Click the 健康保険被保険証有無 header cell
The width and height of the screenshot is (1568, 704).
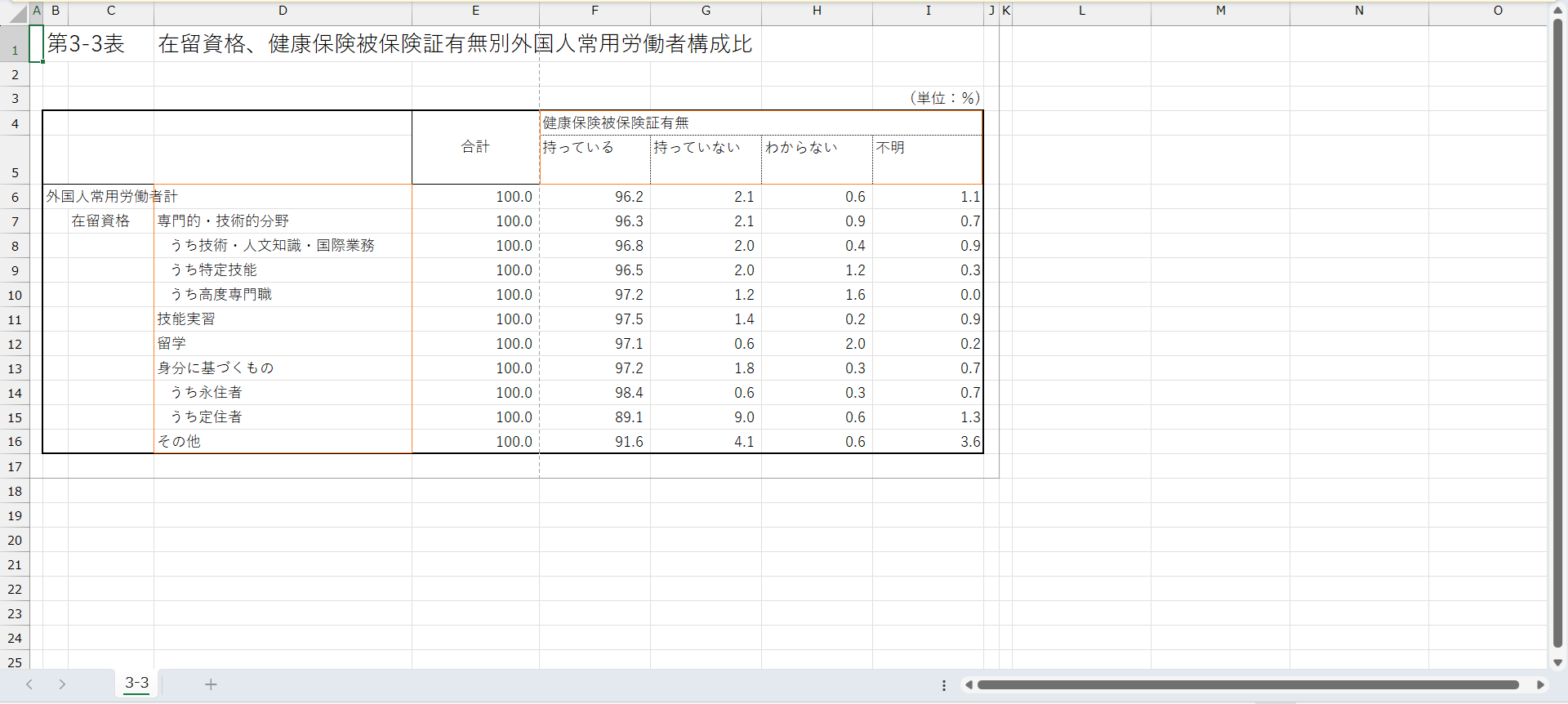point(759,123)
